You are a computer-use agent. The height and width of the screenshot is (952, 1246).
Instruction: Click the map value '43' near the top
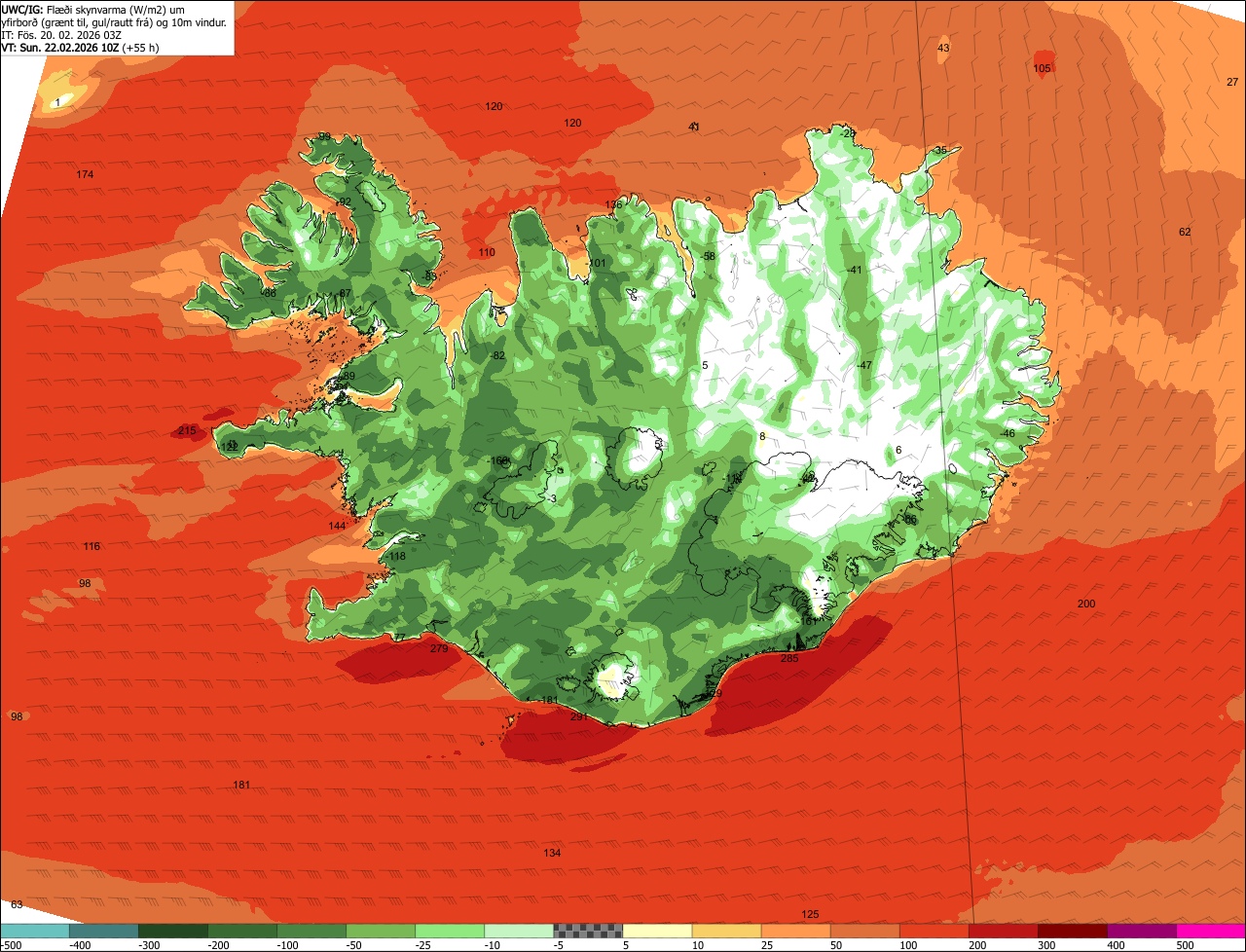pyautogui.click(x=943, y=48)
